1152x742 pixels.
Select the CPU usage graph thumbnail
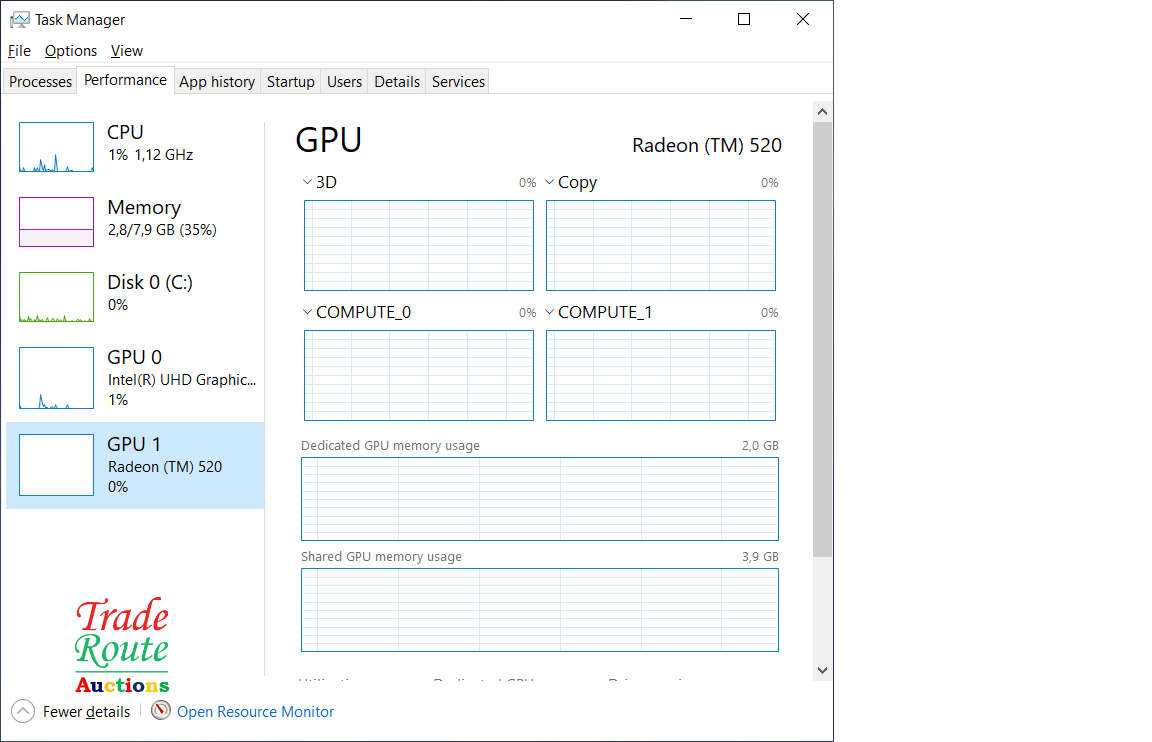pyautogui.click(x=56, y=147)
